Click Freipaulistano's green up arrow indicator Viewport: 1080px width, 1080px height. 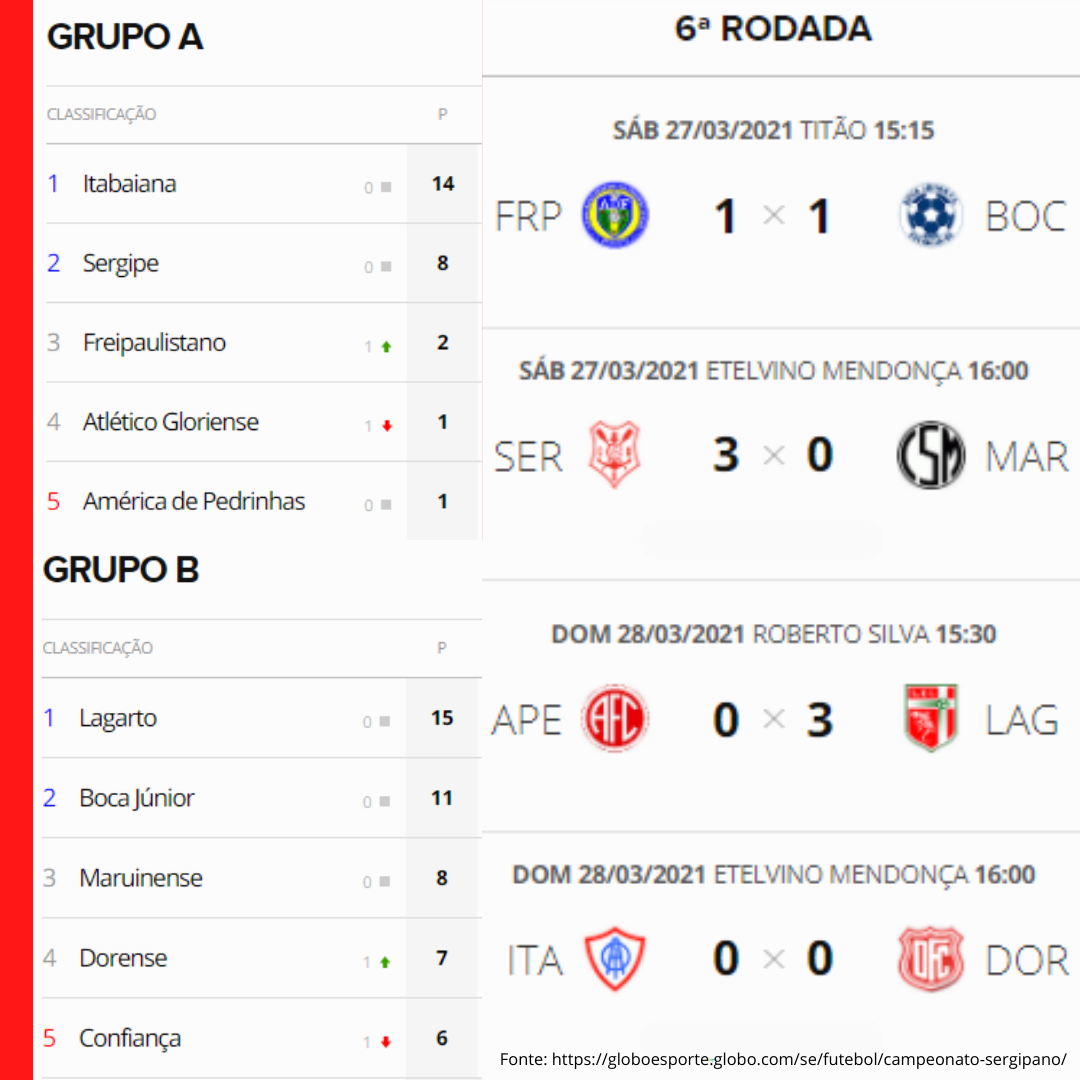(386, 347)
